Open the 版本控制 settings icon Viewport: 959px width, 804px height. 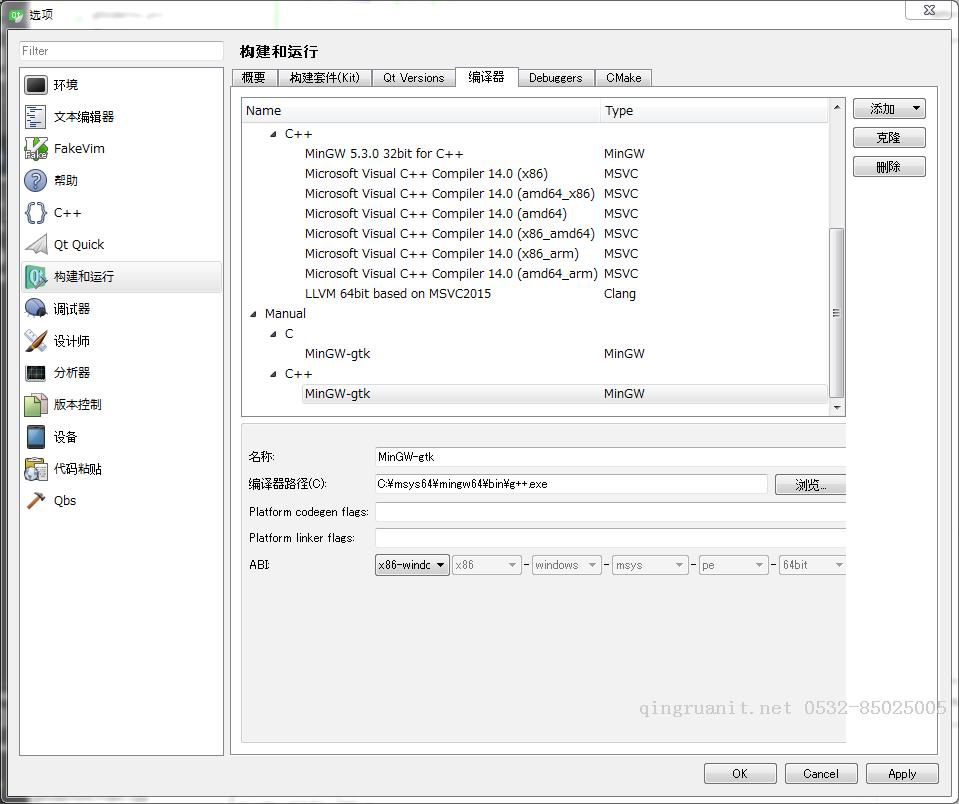tap(37, 404)
